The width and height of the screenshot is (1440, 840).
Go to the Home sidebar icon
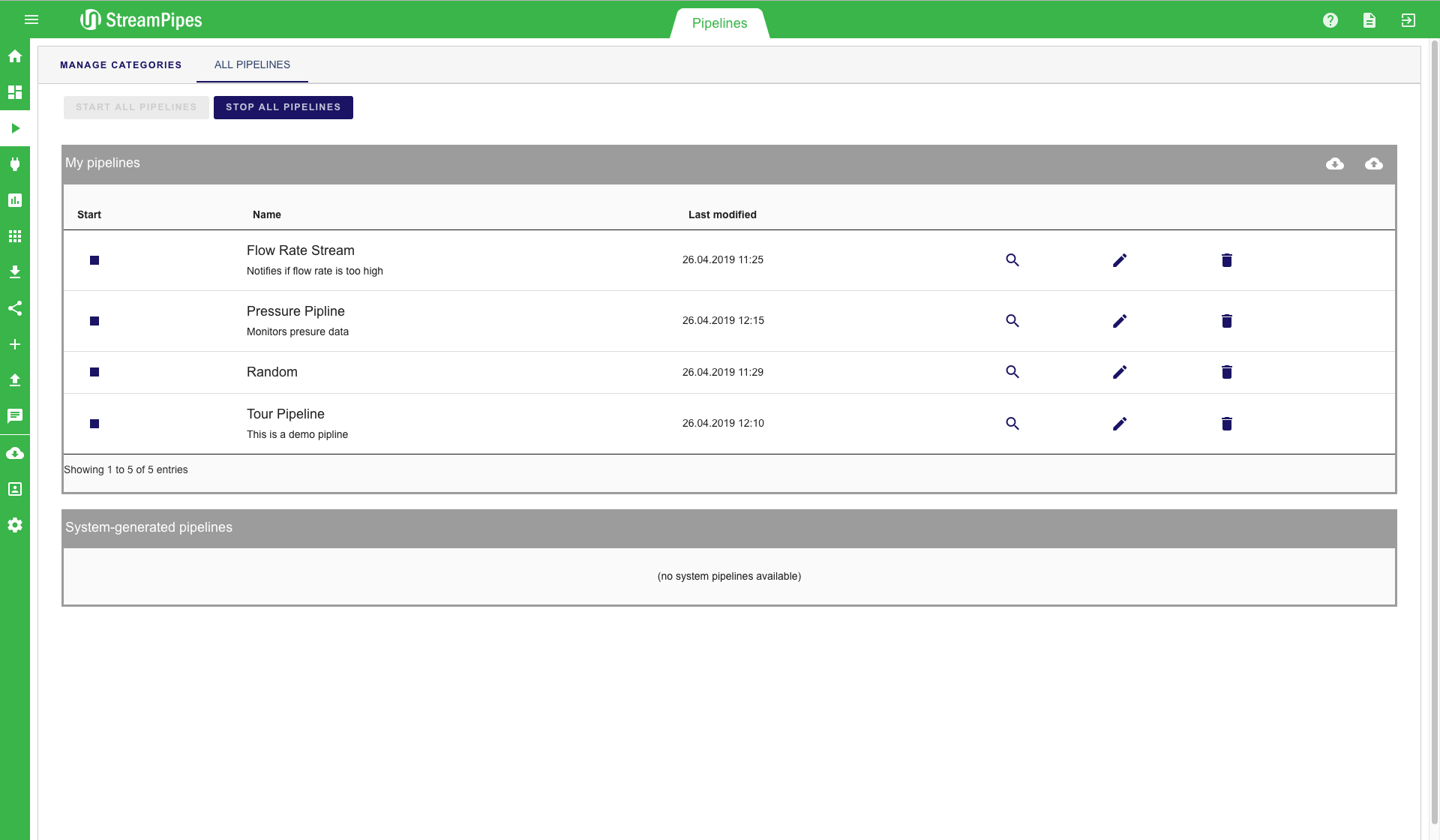[x=15, y=56]
